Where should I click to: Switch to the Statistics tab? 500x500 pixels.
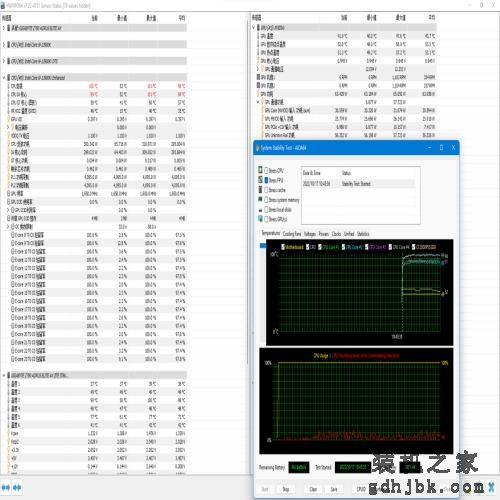[363, 234]
